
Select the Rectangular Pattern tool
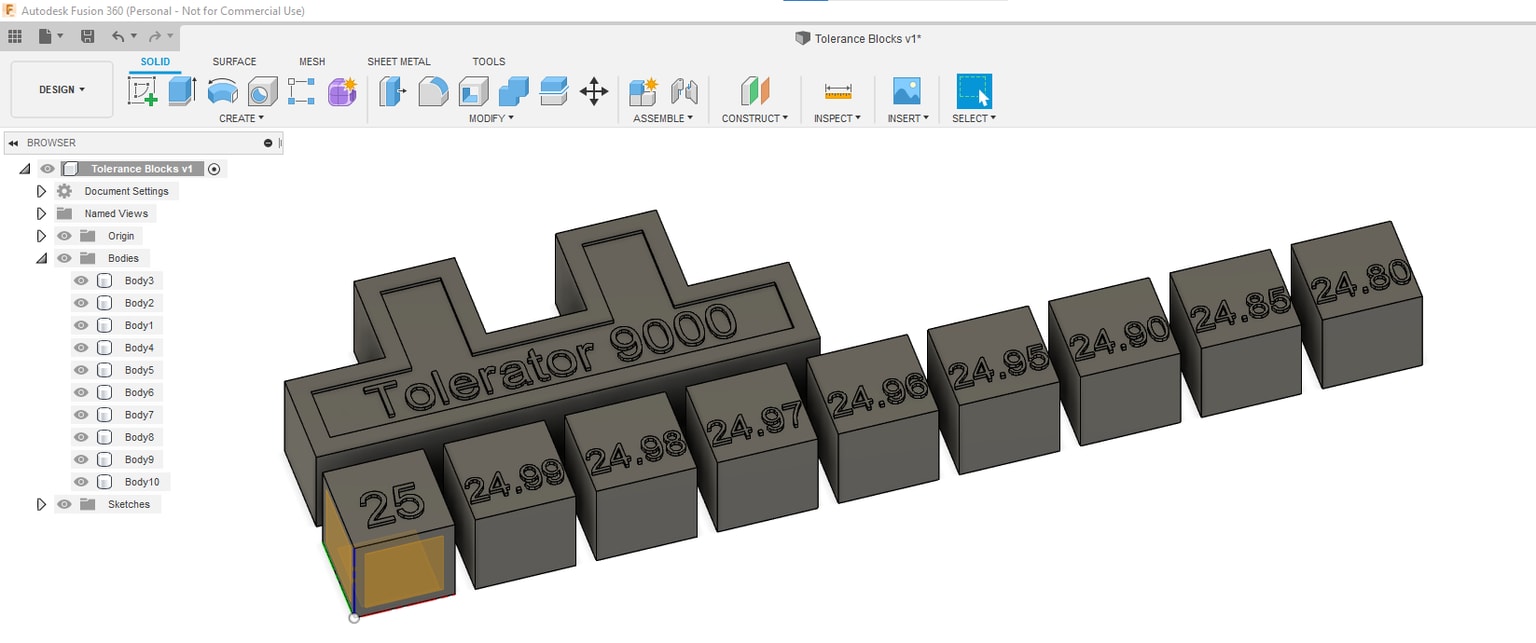coord(301,92)
